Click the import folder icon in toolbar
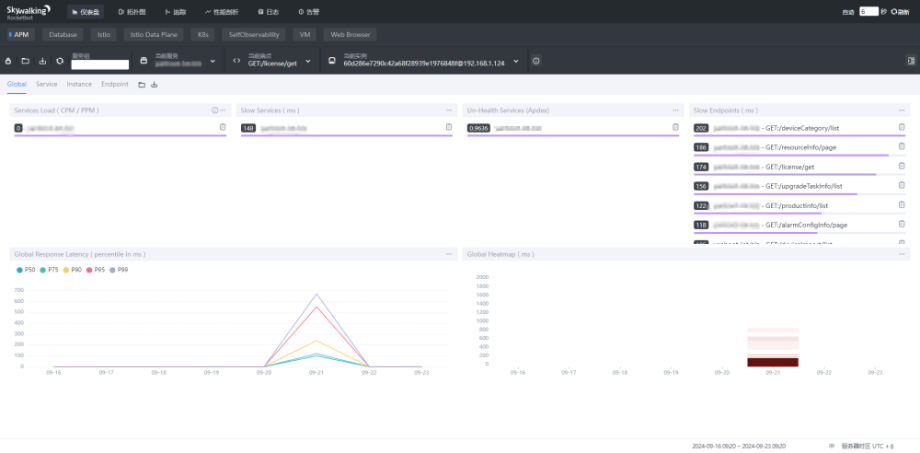The height and width of the screenshot is (453, 920). [25, 61]
